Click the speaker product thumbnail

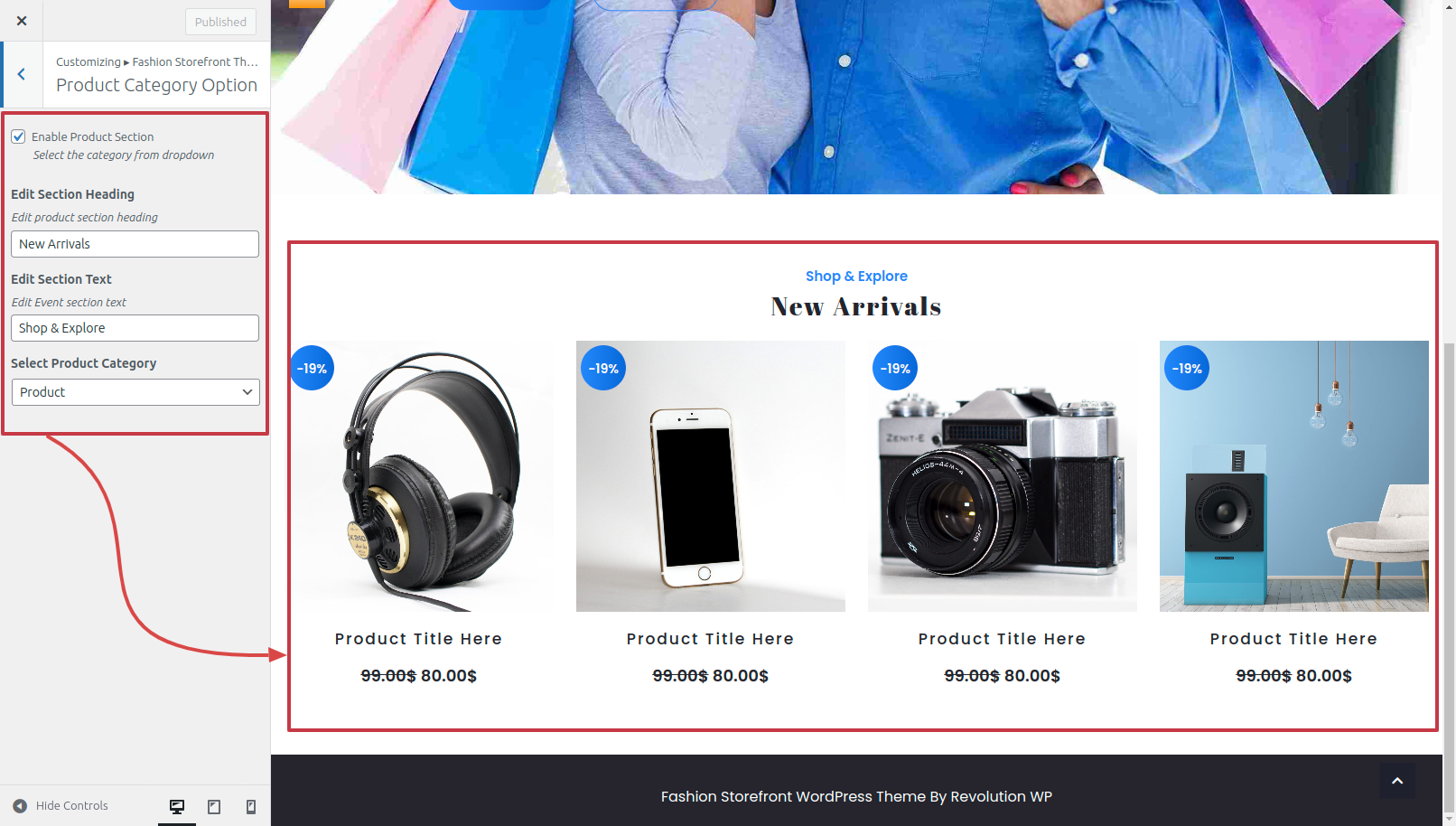pyautogui.click(x=1294, y=476)
